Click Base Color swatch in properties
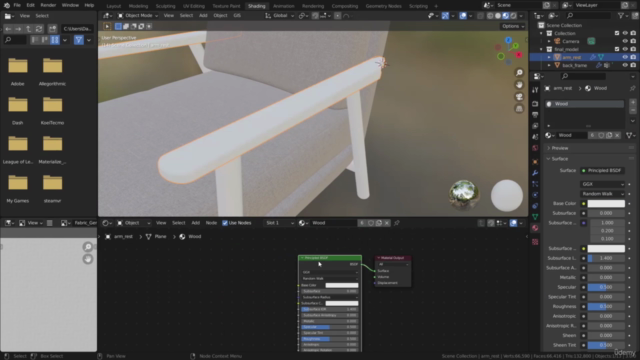 606,203
